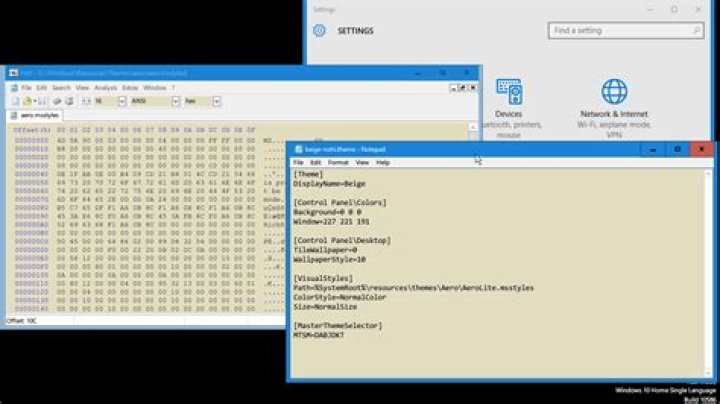Screen dimensions: 720x404
Task: Open HxD File menu
Action: [x=26, y=88]
